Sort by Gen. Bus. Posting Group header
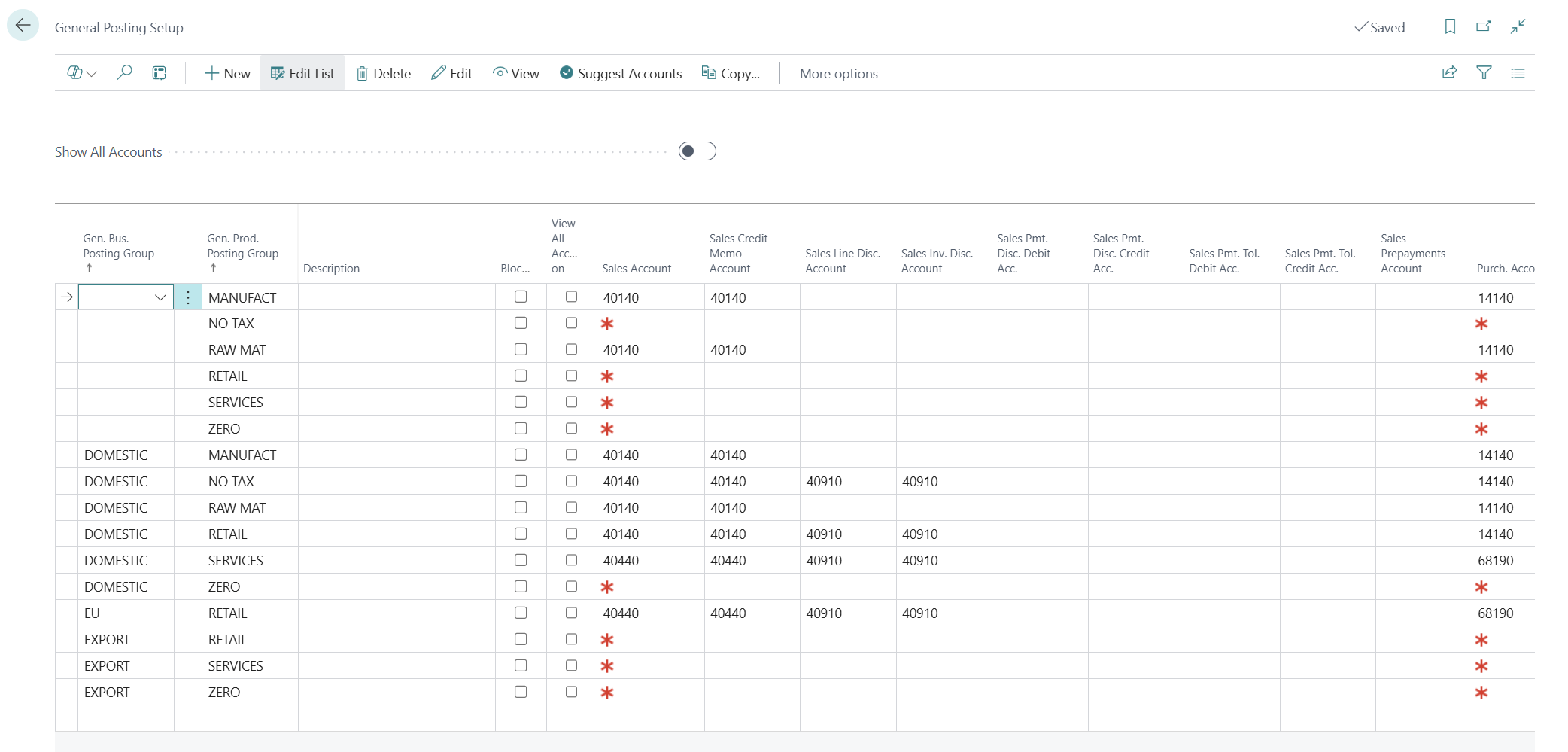 [x=119, y=253]
